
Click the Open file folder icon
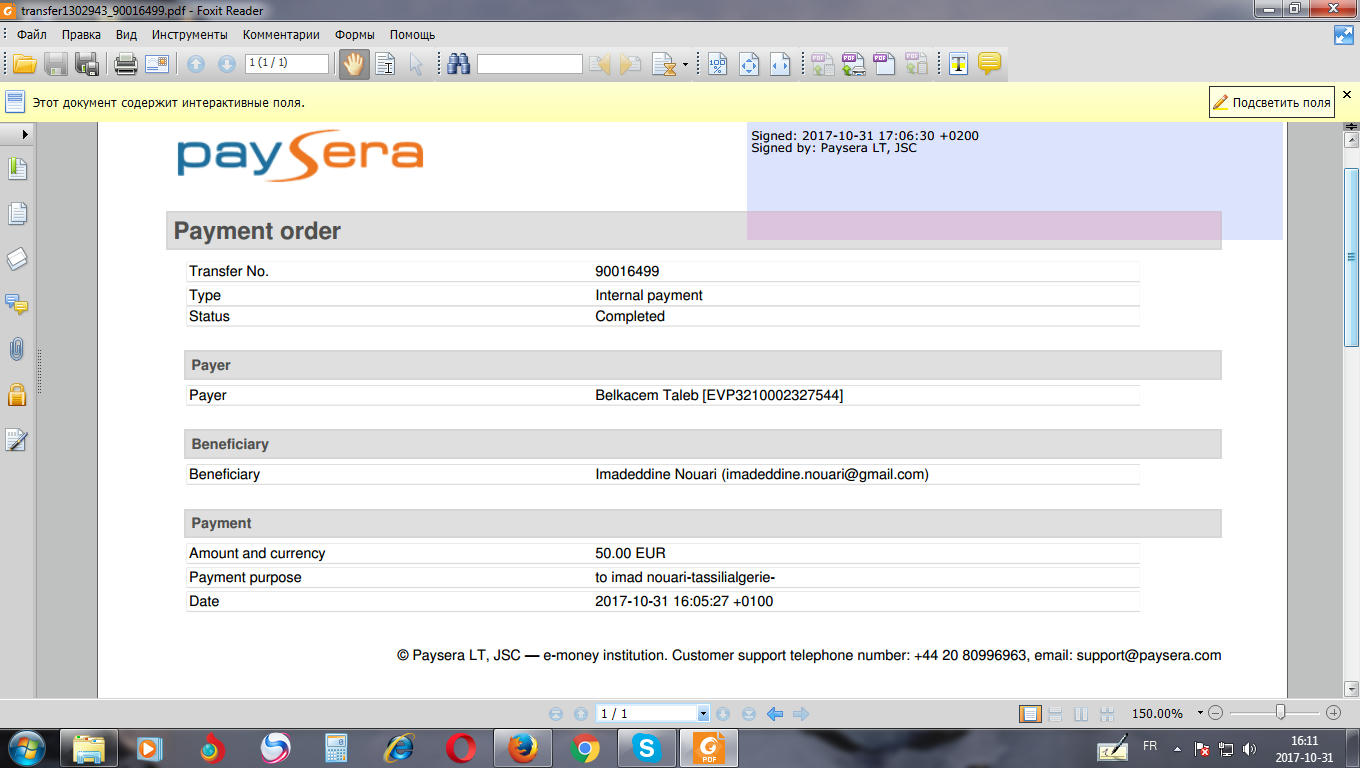point(24,65)
